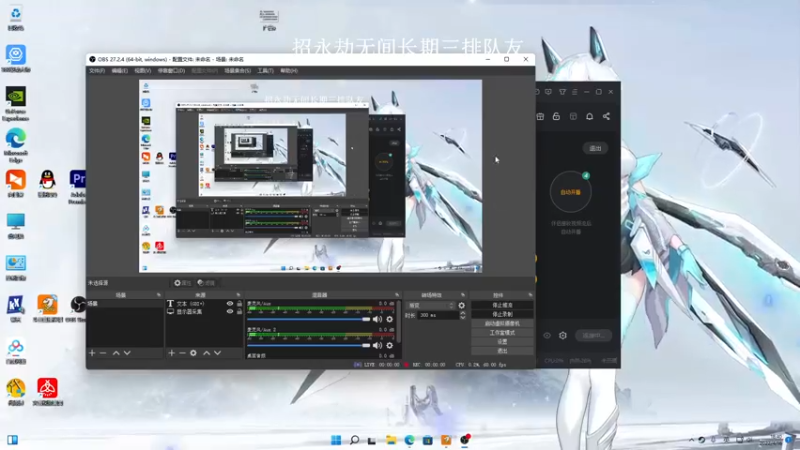Viewport: 800px width, 450px height.
Task: Open settings gear in companion window bottom
Action: pyautogui.click(x=563, y=336)
